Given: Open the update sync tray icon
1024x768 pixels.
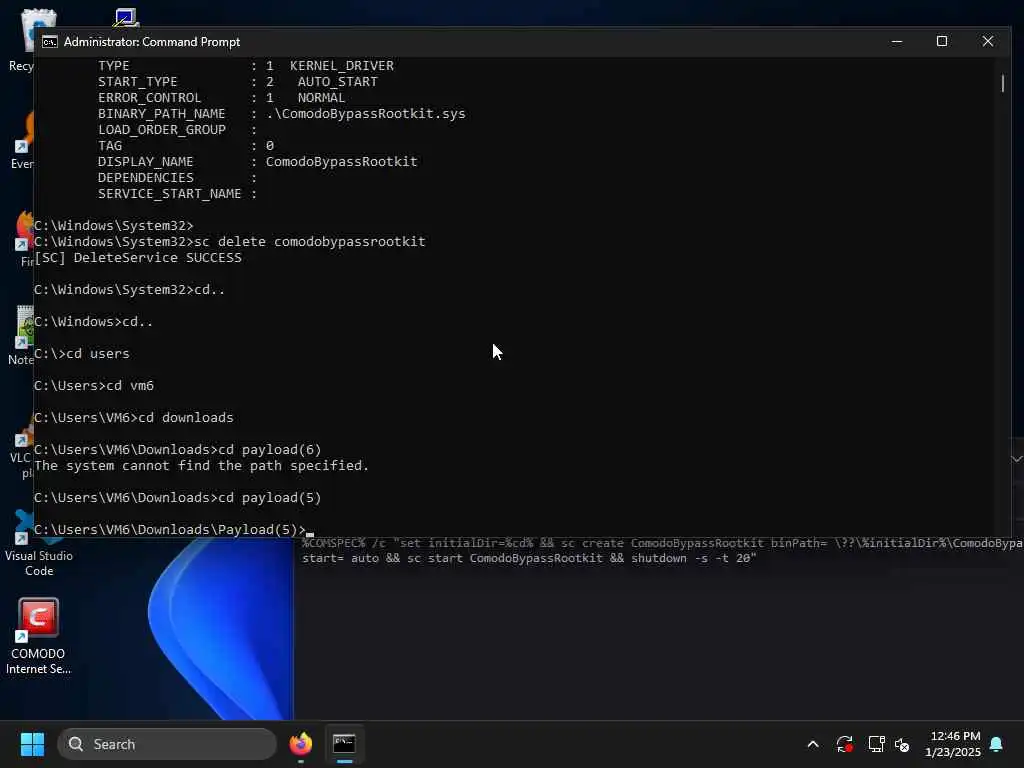Looking at the screenshot, I should [x=844, y=744].
